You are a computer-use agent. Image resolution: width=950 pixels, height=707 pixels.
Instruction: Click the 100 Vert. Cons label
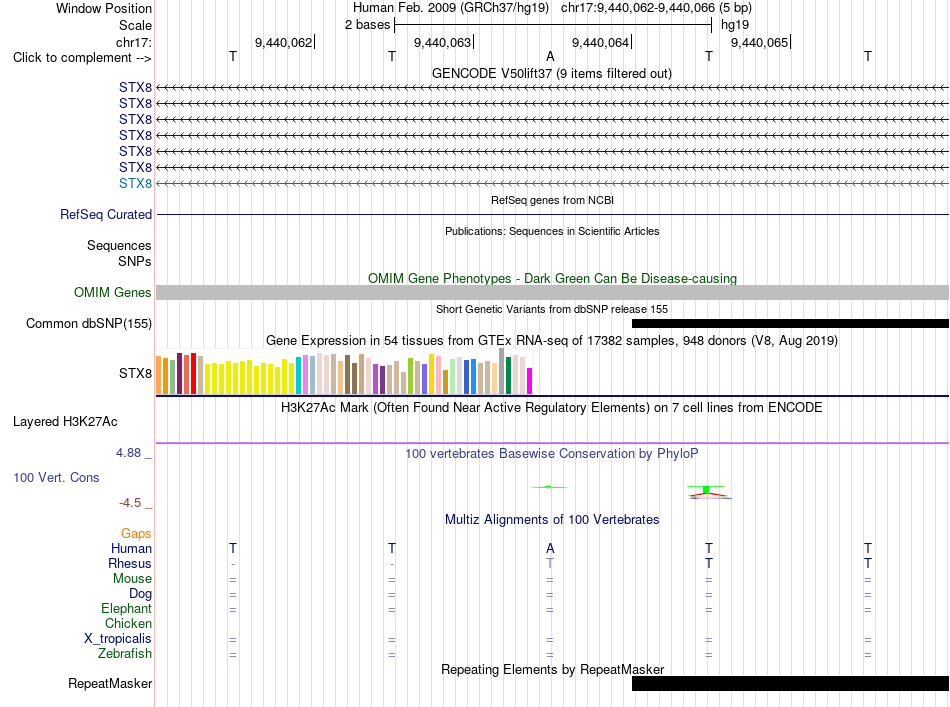(x=56, y=477)
